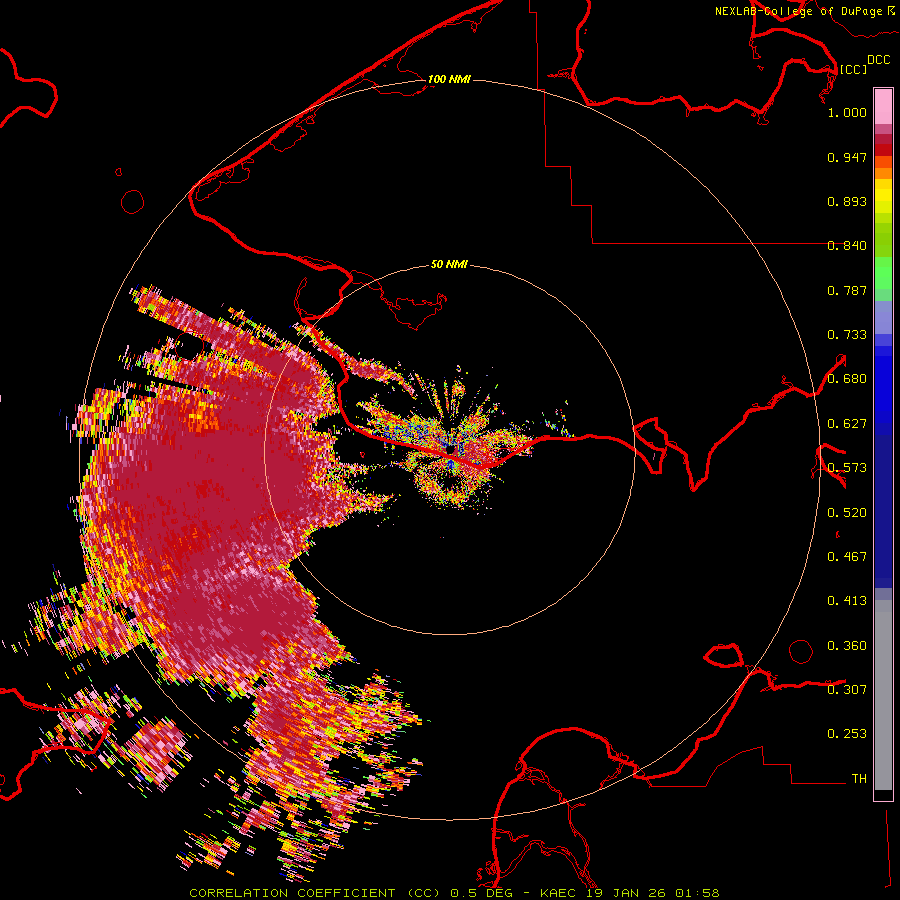Click the 0.787 scale value
The height and width of the screenshot is (900, 900).
pos(847,290)
